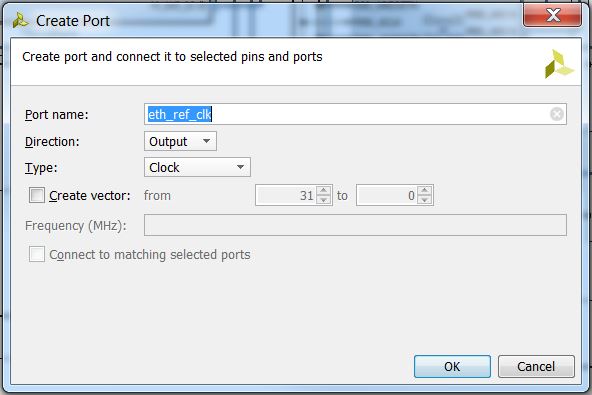This screenshot has width=592, height=395.
Task: Click the Vivado logo in the title bar
Action: pos(20,20)
